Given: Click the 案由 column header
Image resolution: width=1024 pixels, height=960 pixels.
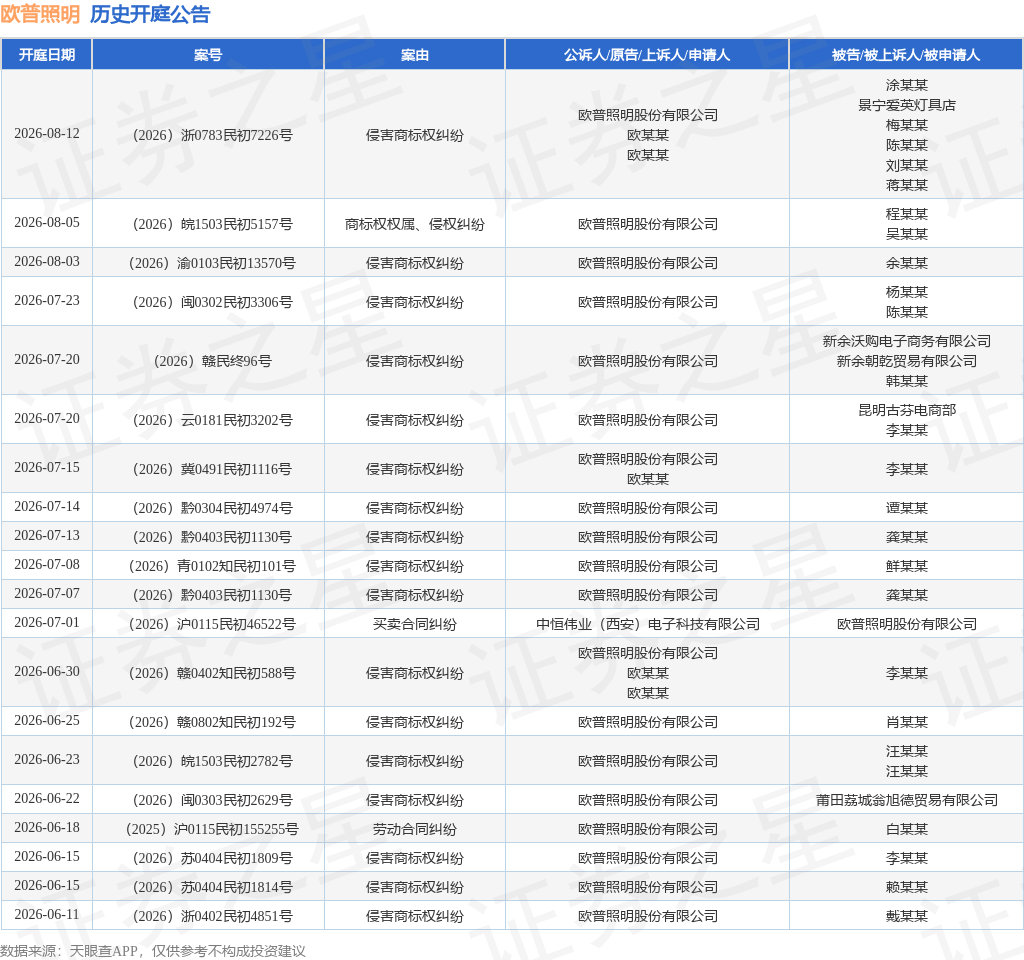Looking at the screenshot, I should tap(414, 55).
